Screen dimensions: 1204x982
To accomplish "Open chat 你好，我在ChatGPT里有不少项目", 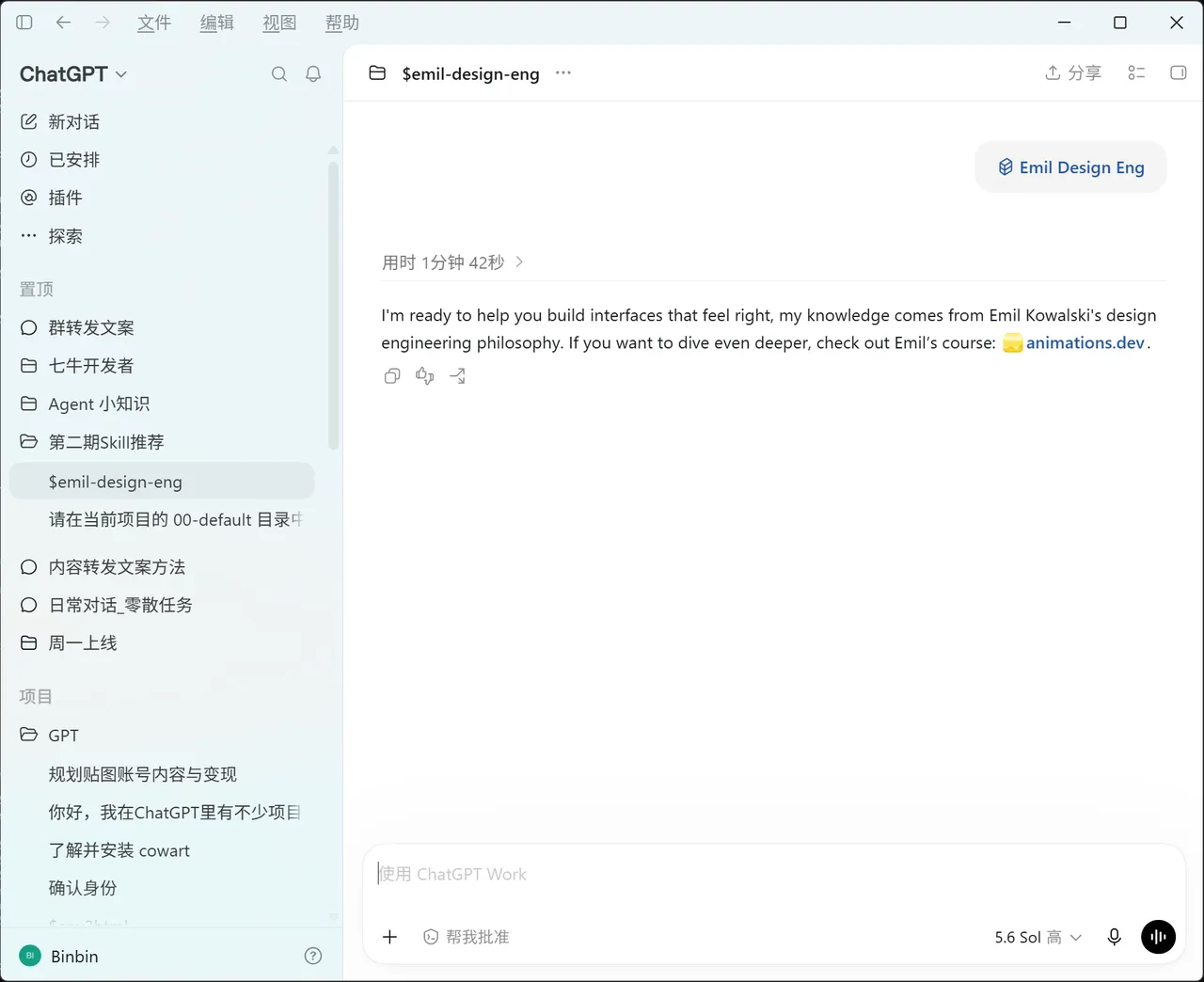I will 162,813.
